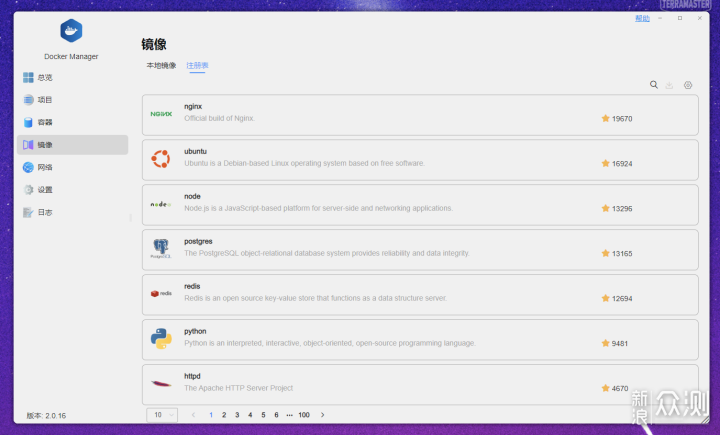Go to the next page arrow
Screen dimensions: 720x435
(x=322, y=415)
